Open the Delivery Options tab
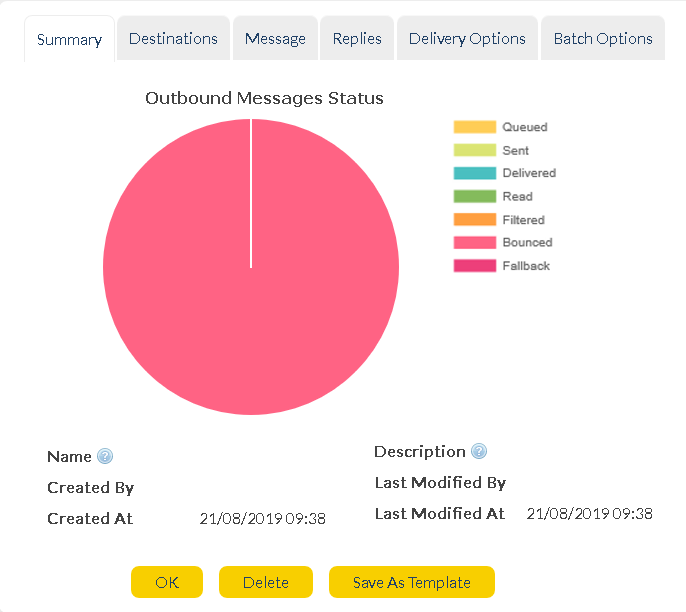Screen dimensions: 686x612 coord(467,39)
